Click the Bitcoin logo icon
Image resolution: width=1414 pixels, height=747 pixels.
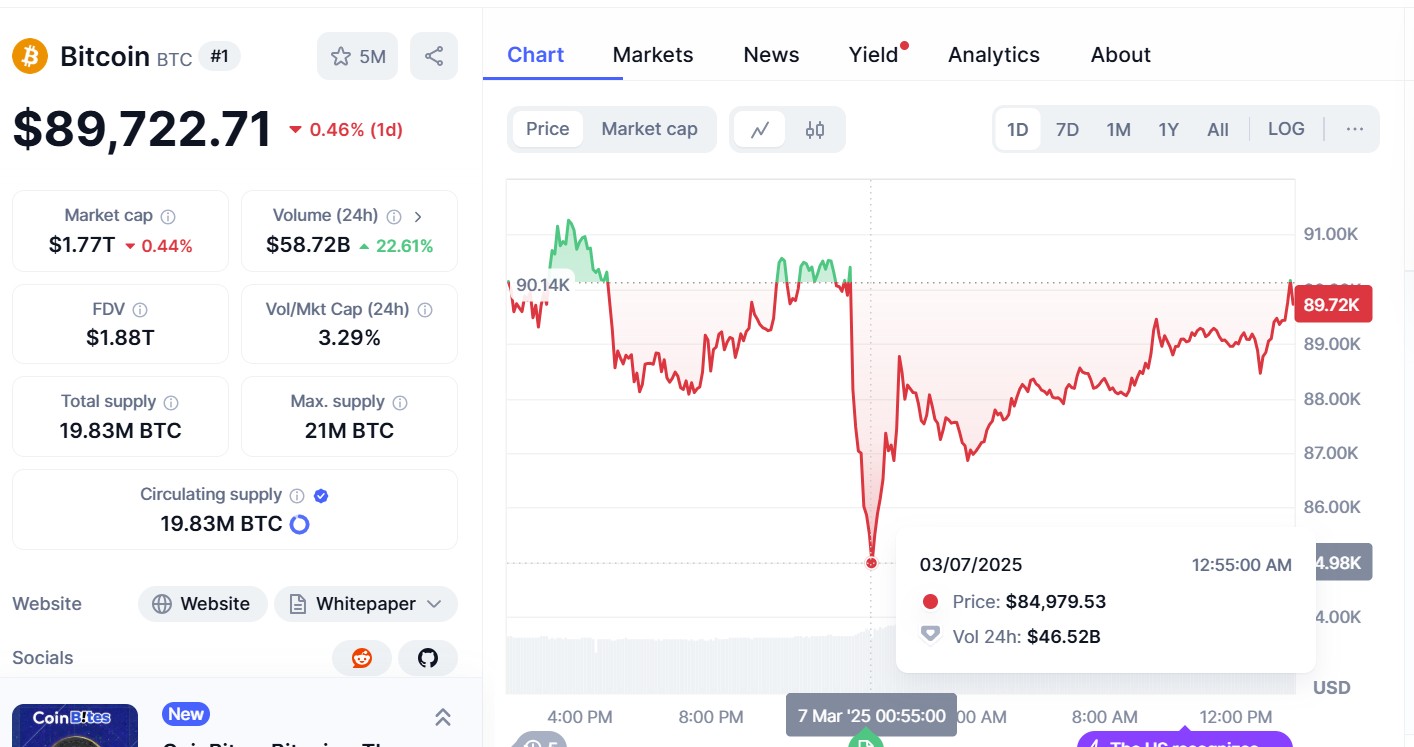(x=30, y=56)
